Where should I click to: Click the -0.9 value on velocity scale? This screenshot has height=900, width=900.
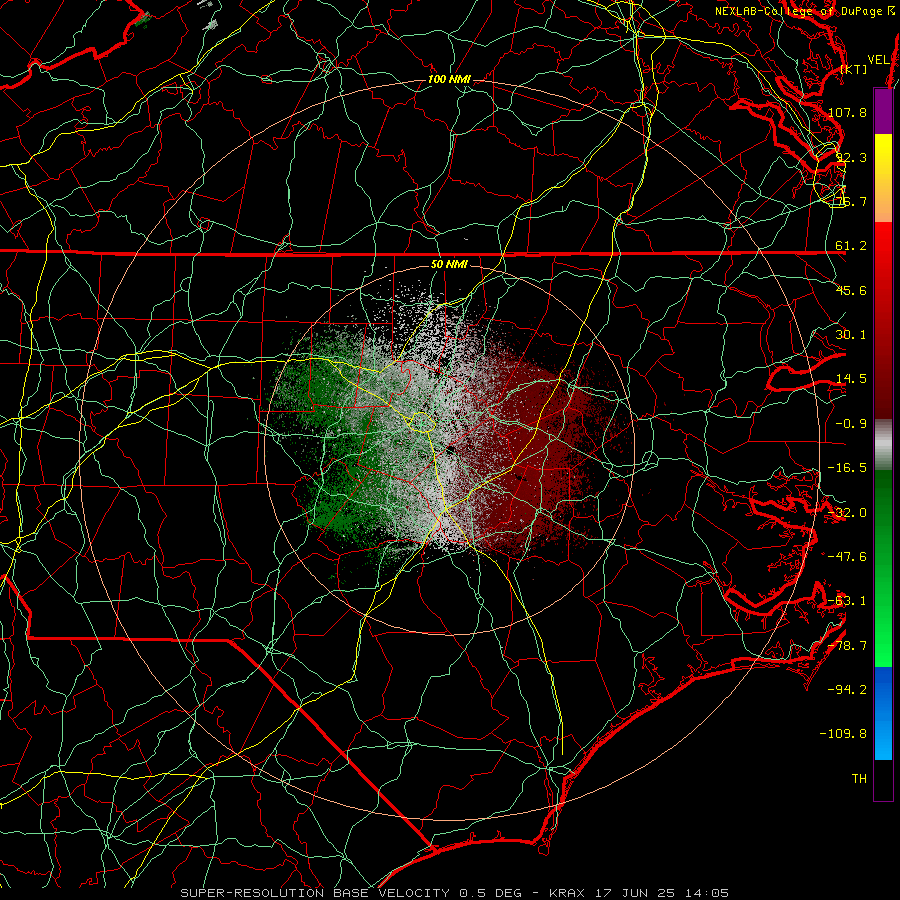tap(851, 424)
